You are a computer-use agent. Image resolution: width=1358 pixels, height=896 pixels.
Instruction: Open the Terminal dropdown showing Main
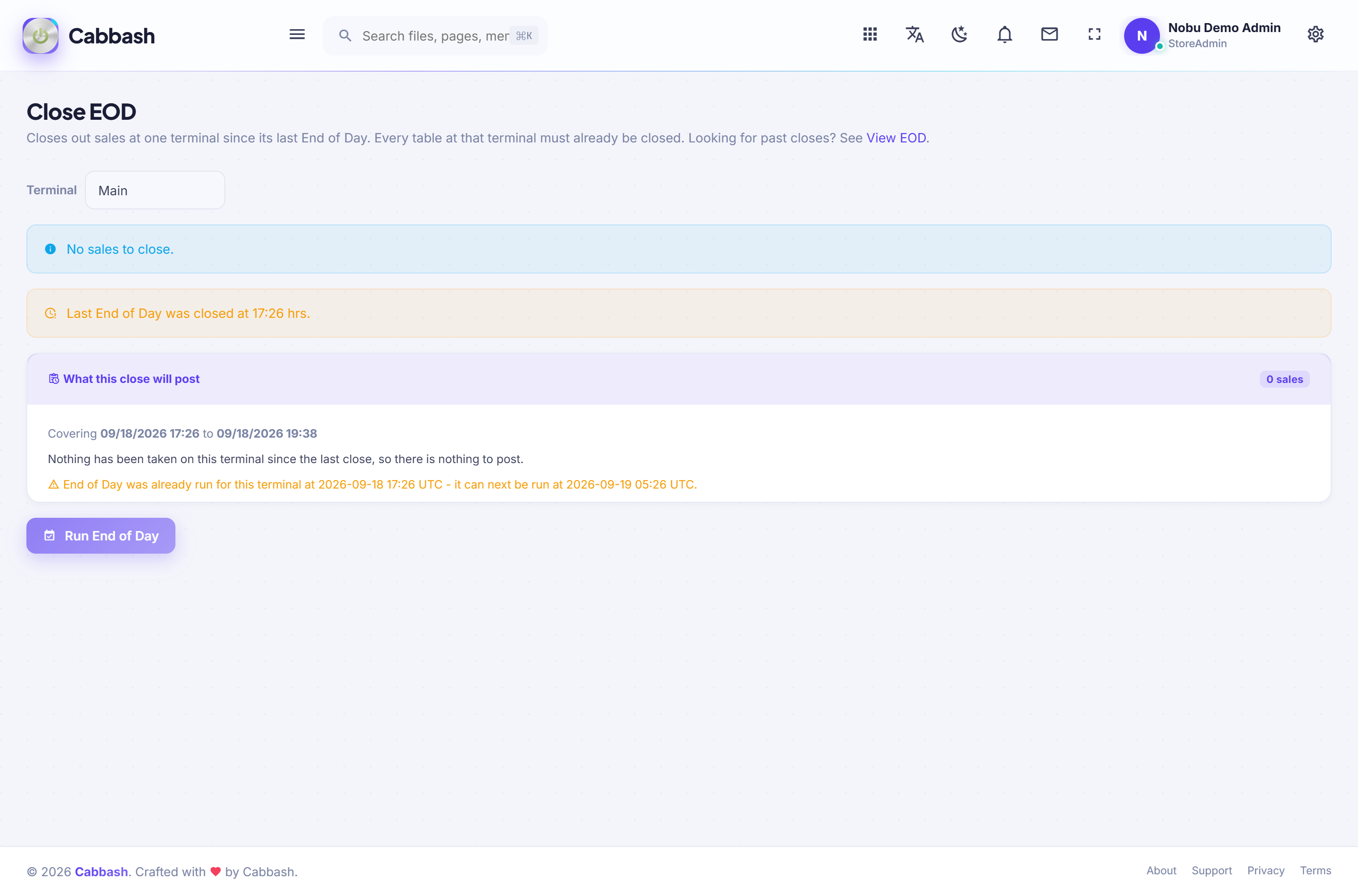pos(155,191)
